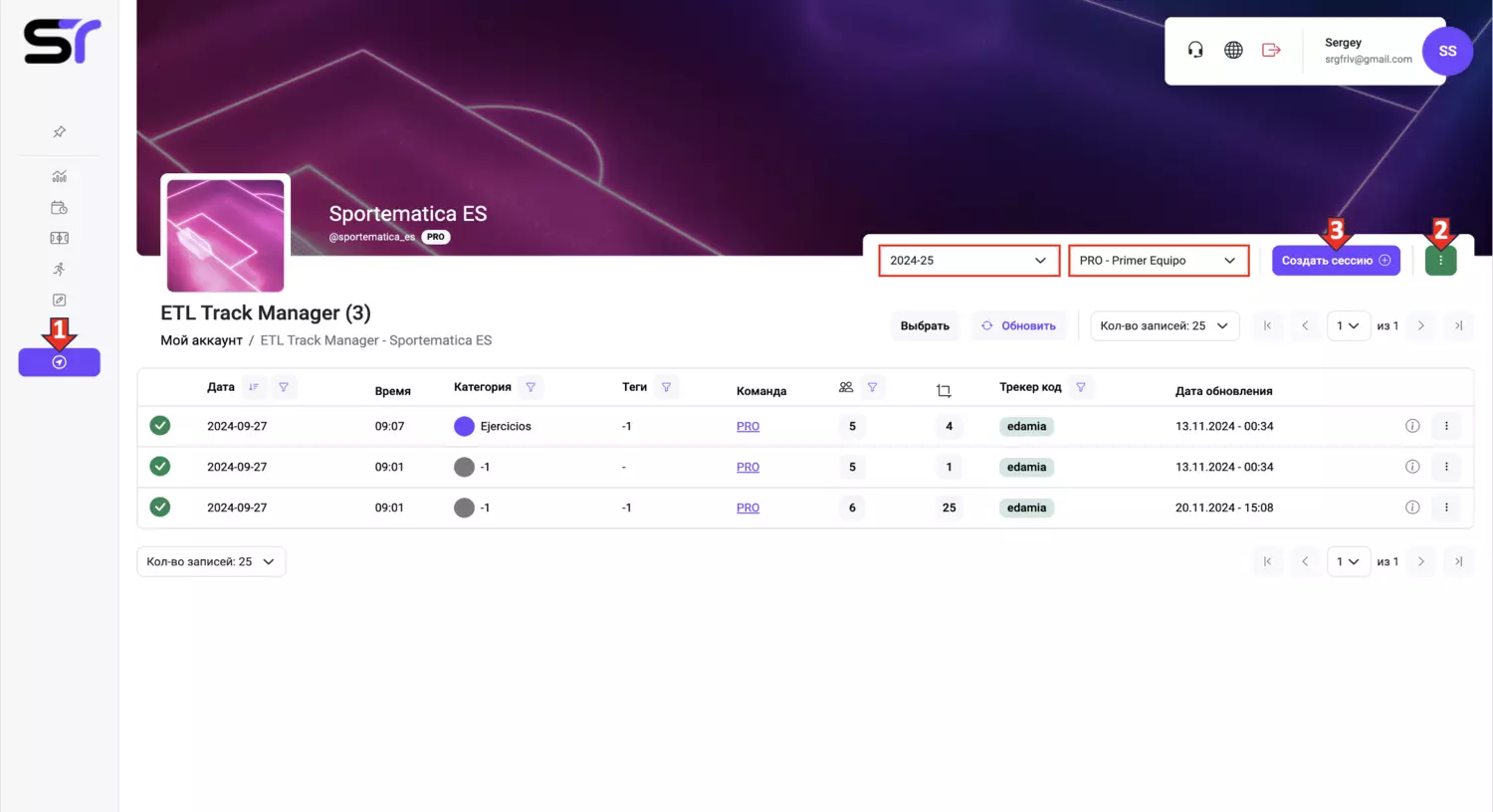Click the Создать сессию button
The image size is (1493, 812).
pyautogui.click(x=1336, y=261)
